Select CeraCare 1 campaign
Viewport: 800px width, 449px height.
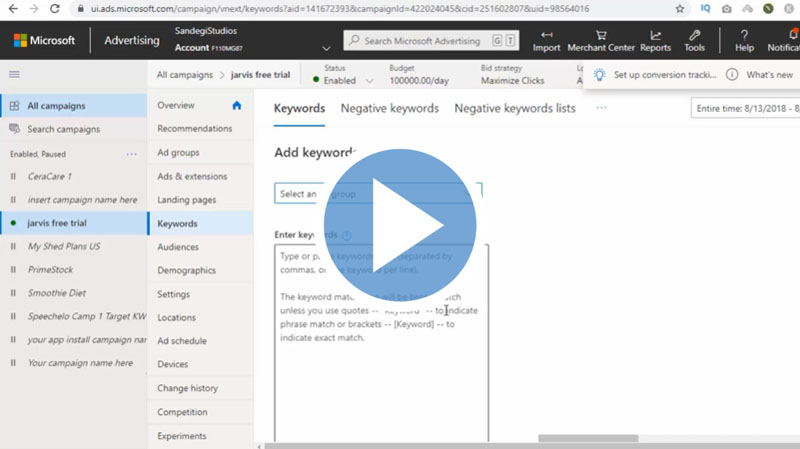click(x=49, y=176)
